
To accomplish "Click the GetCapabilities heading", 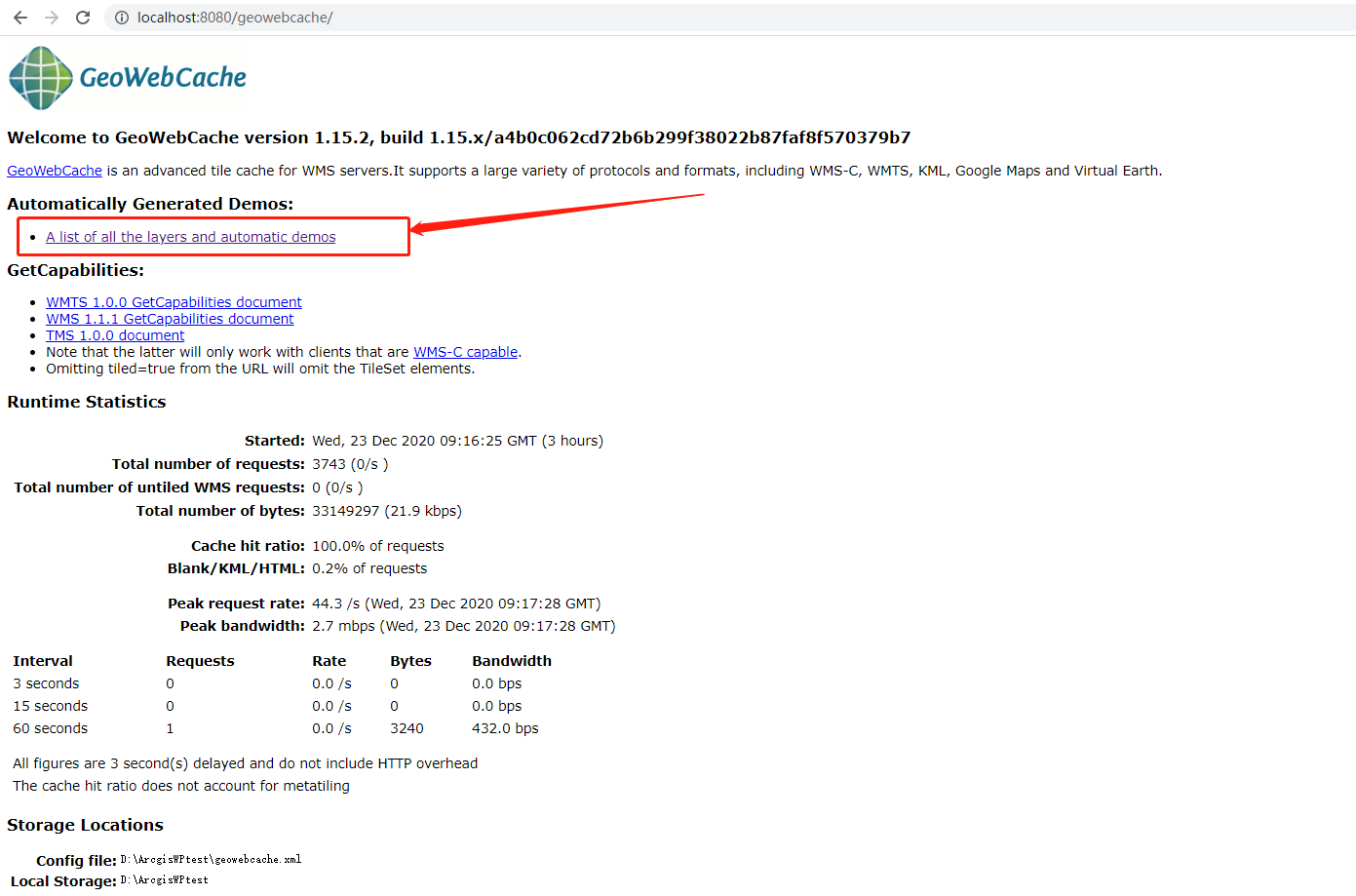I will pyautogui.click(x=75, y=270).
